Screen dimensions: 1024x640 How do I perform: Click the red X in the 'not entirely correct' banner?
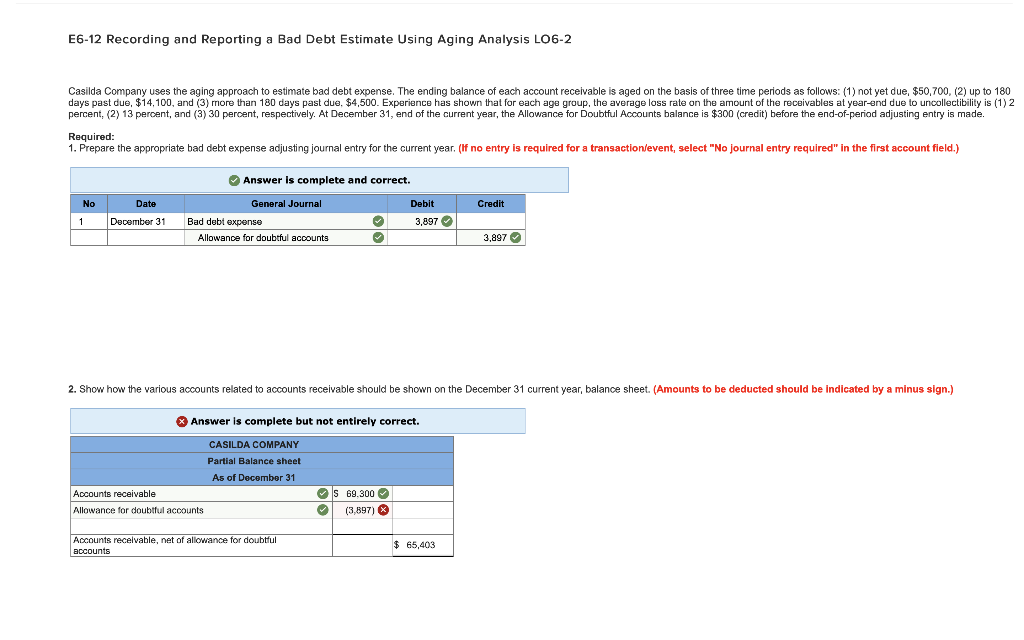tap(180, 420)
